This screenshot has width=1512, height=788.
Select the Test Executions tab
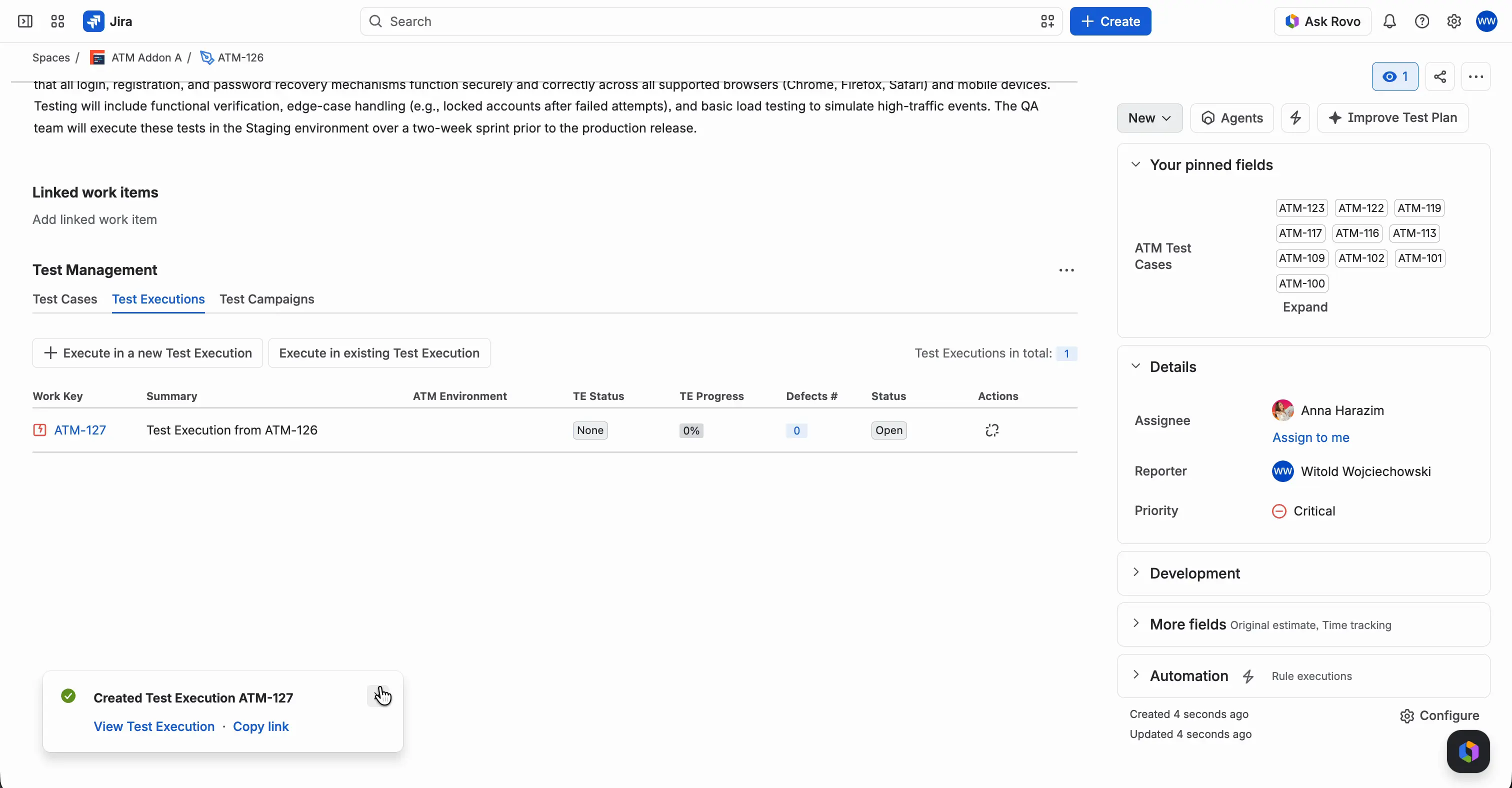pyautogui.click(x=158, y=299)
